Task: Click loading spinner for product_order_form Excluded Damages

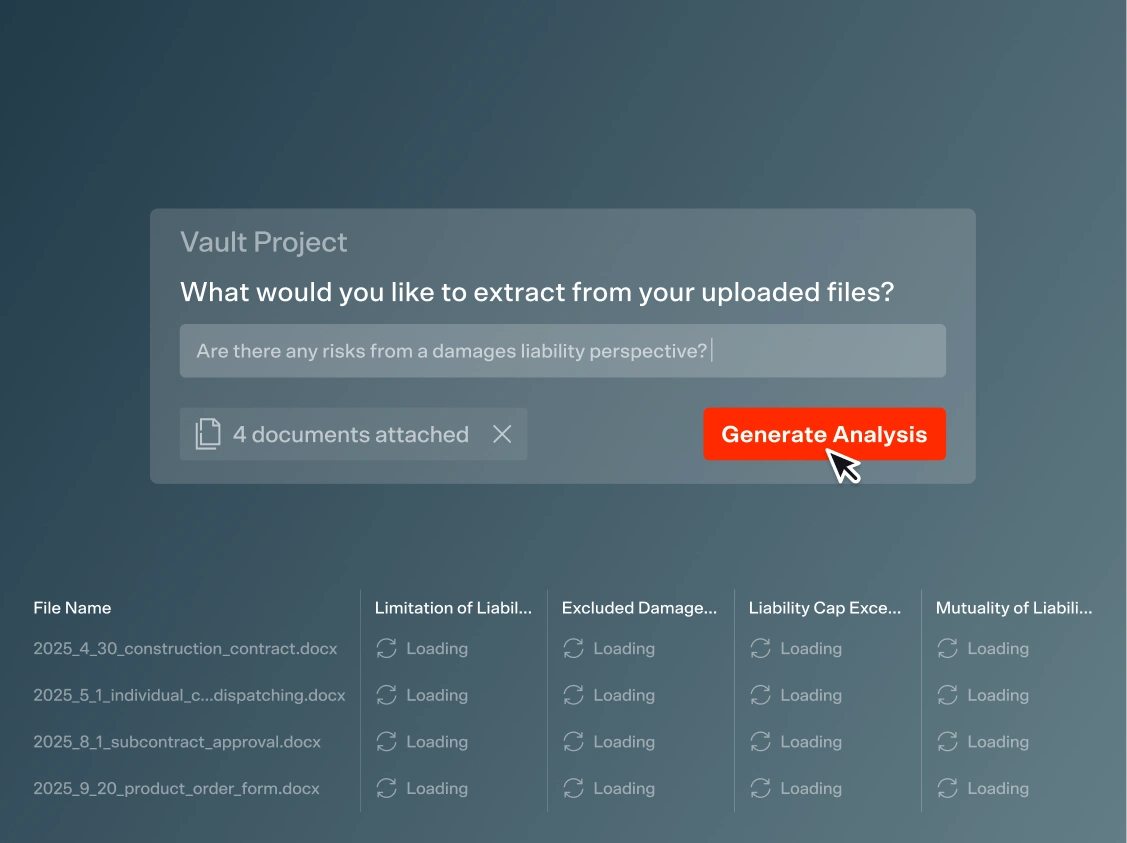Action: tap(574, 788)
